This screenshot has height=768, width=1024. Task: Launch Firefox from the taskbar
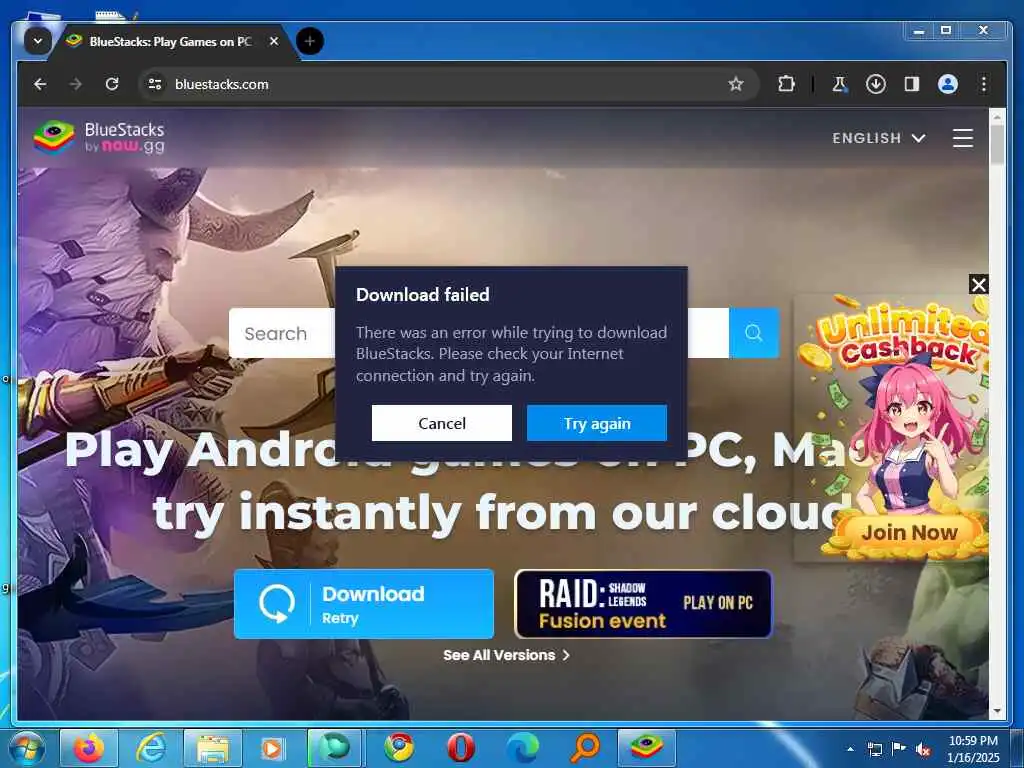[x=89, y=748]
